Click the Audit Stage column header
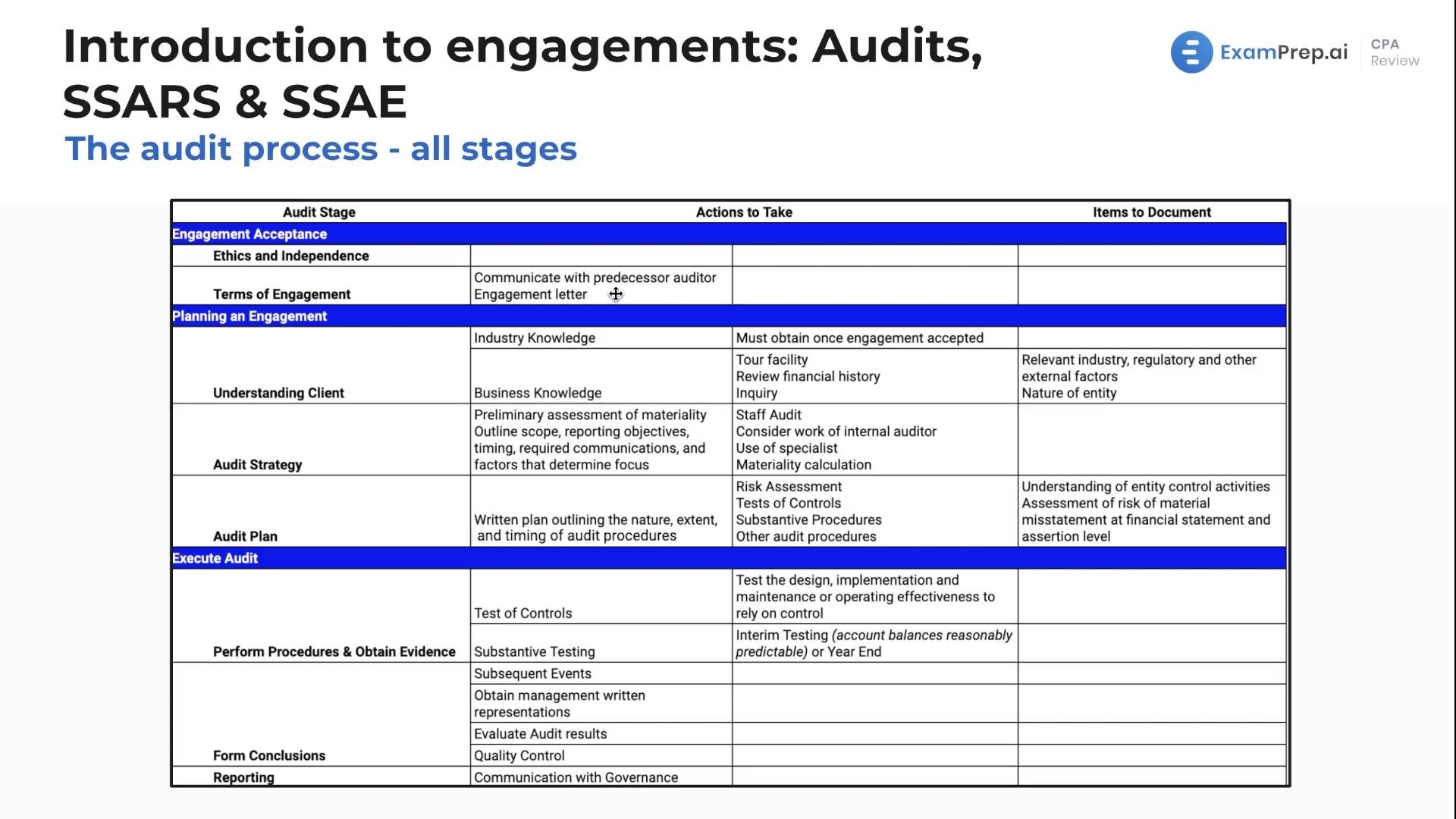 pyautogui.click(x=319, y=212)
